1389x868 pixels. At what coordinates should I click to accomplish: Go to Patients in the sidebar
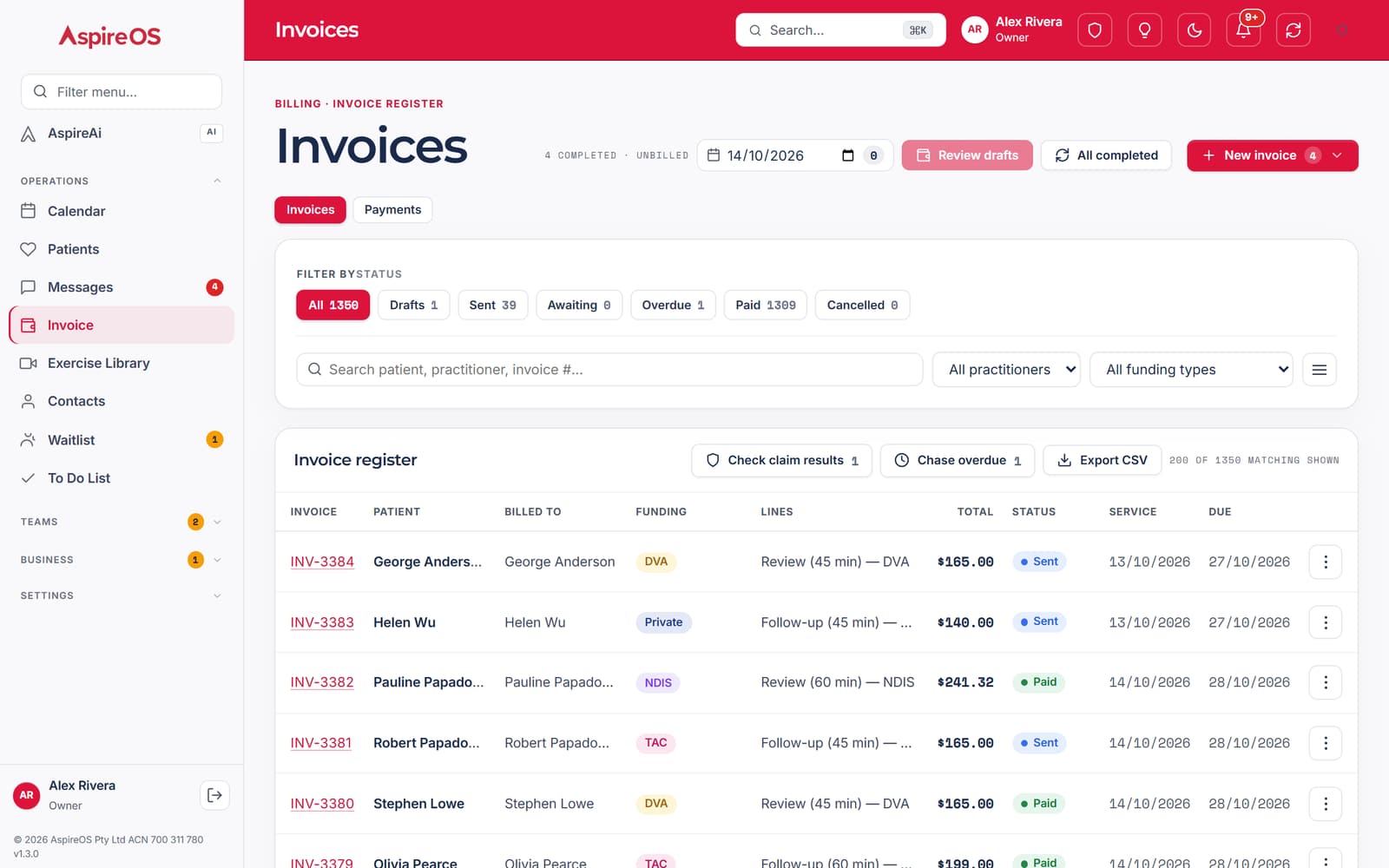tap(122, 249)
